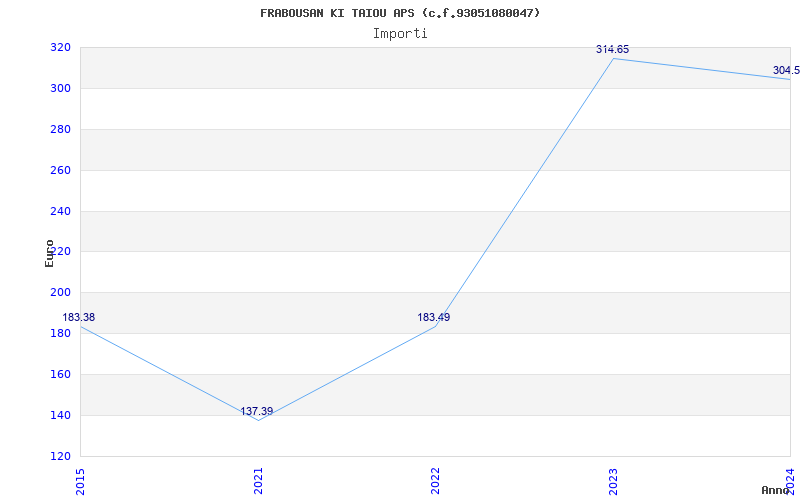Click the 240 y-axis value

tap(60, 211)
